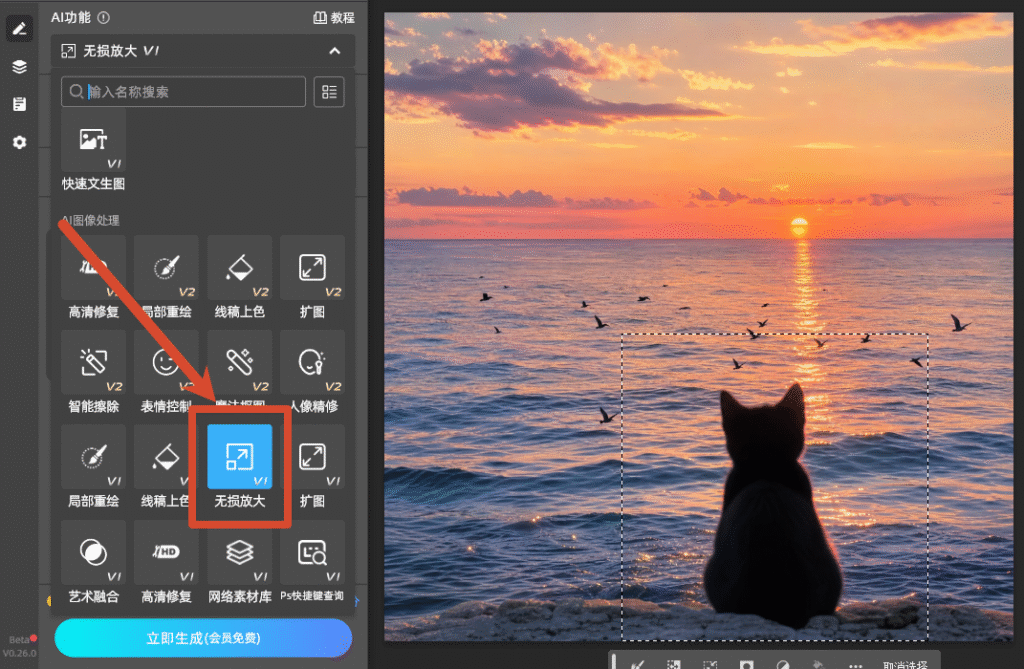
Task: Open the layers stack icon in sidebar
Action: point(19,67)
